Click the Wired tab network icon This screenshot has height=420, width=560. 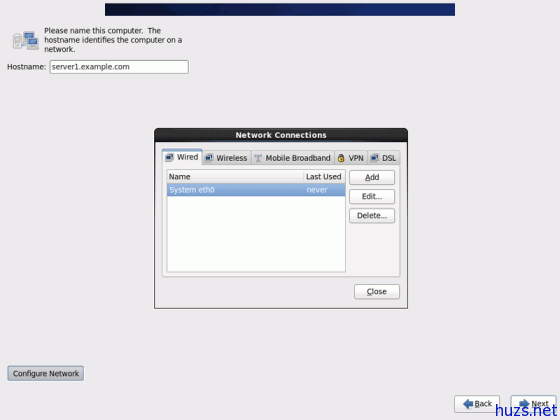[x=170, y=158]
